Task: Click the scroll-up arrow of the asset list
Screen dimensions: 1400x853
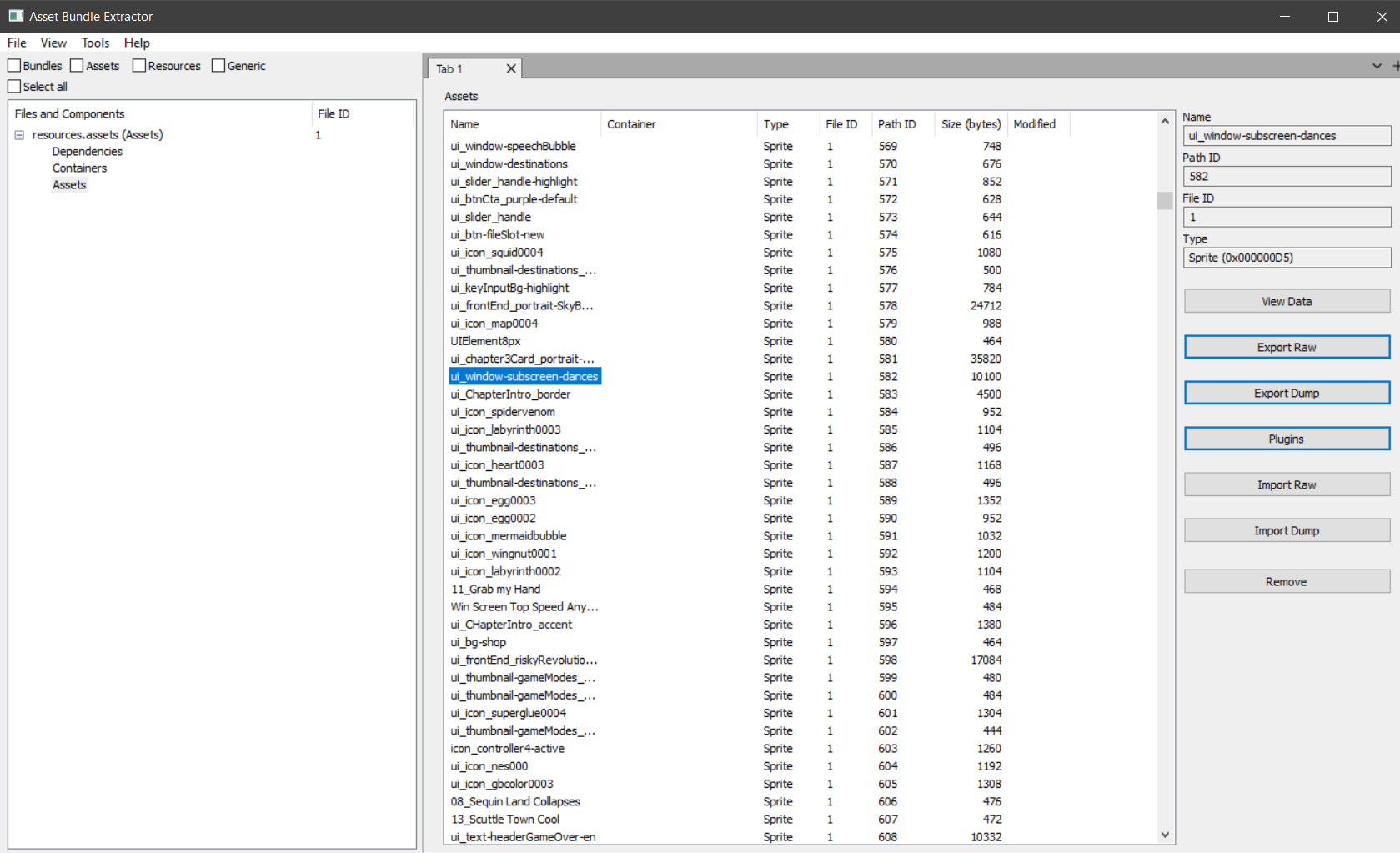Action: click(1165, 122)
